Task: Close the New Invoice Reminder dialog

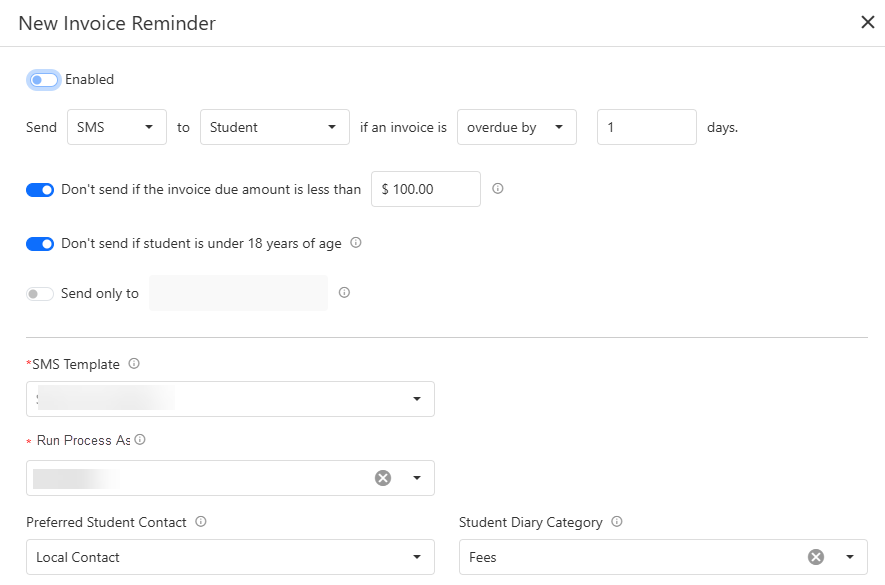Action: click(x=867, y=22)
